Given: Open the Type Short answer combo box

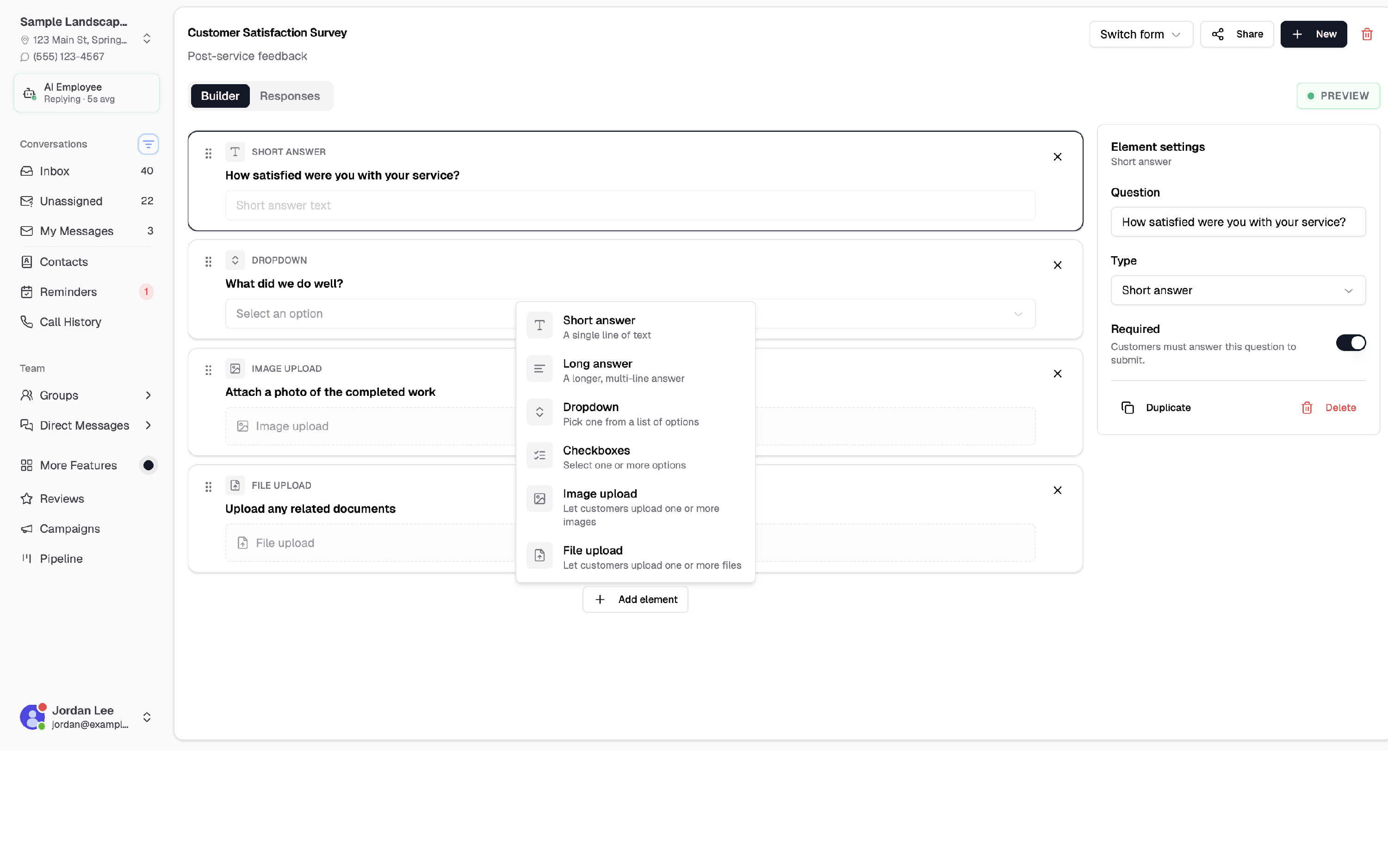Looking at the screenshot, I should click(x=1238, y=290).
